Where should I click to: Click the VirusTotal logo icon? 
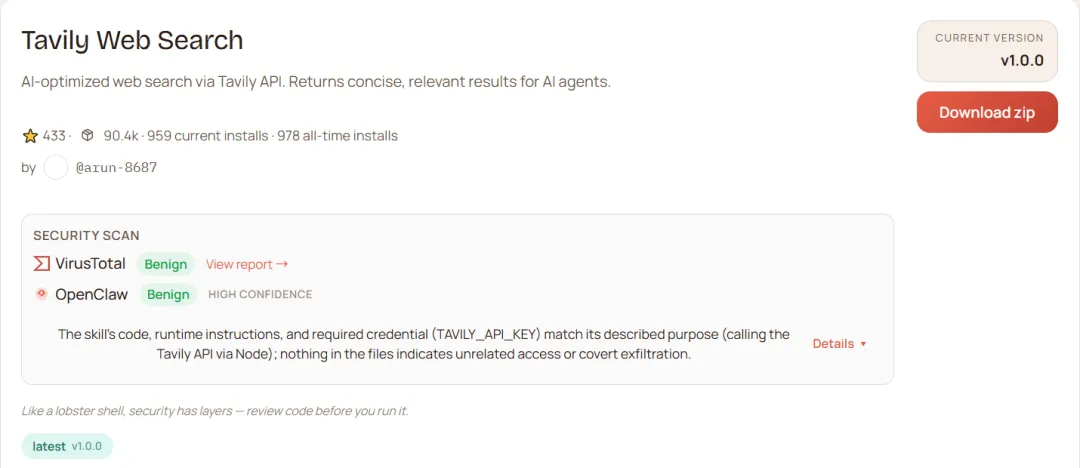tap(42, 264)
